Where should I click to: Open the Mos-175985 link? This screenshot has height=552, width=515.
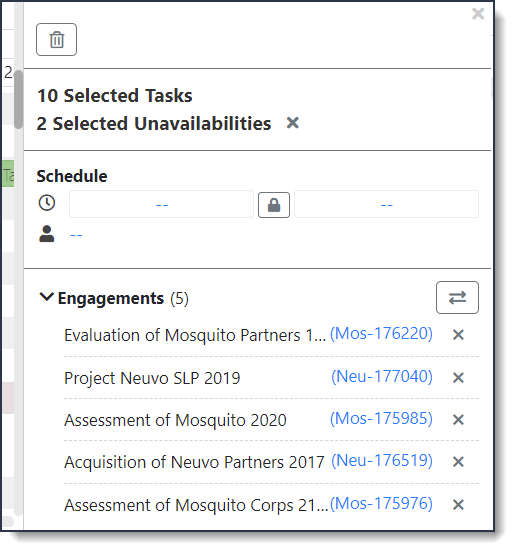[381, 419]
